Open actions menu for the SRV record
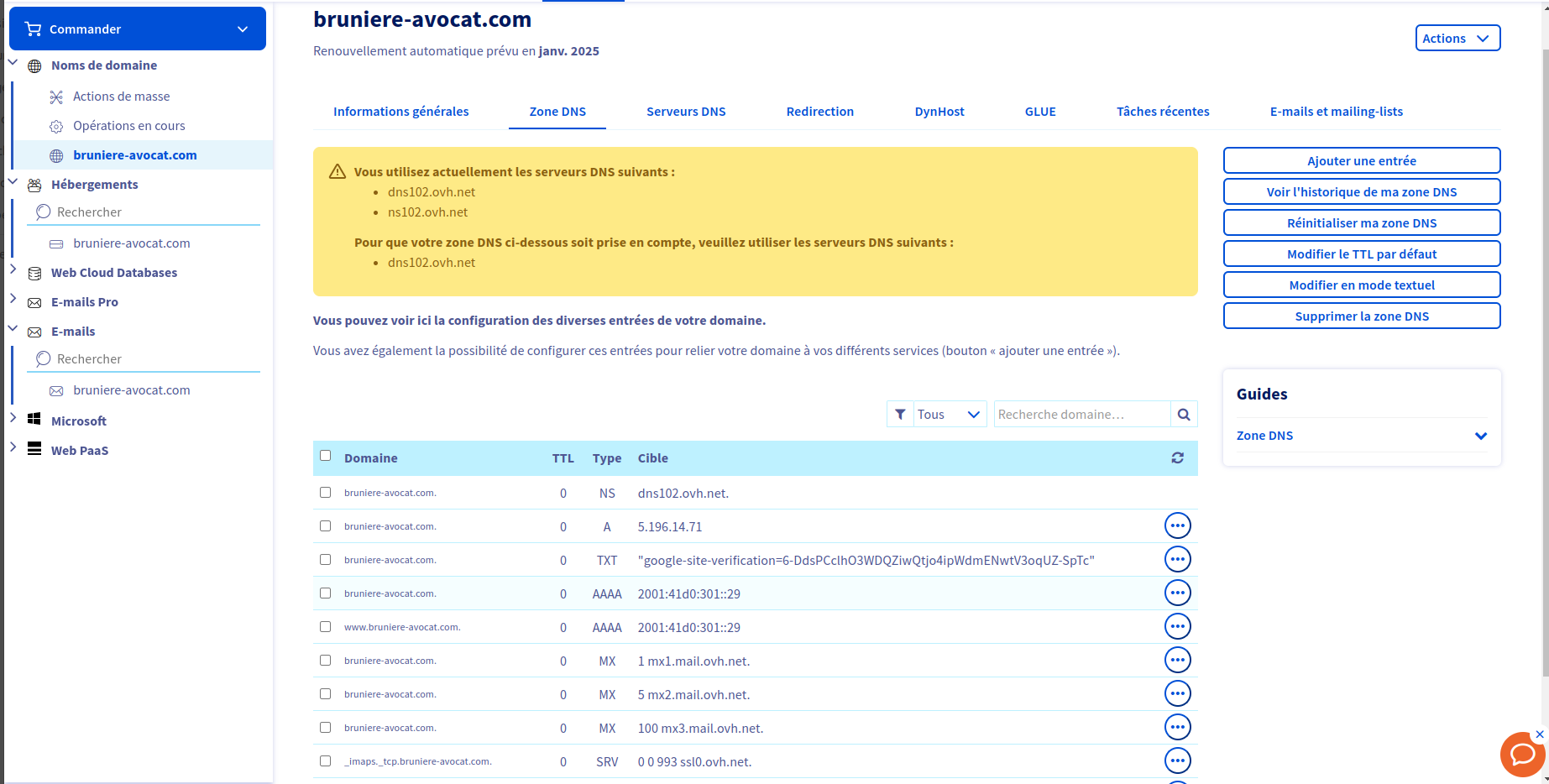The image size is (1549, 784). coord(1177,761)
